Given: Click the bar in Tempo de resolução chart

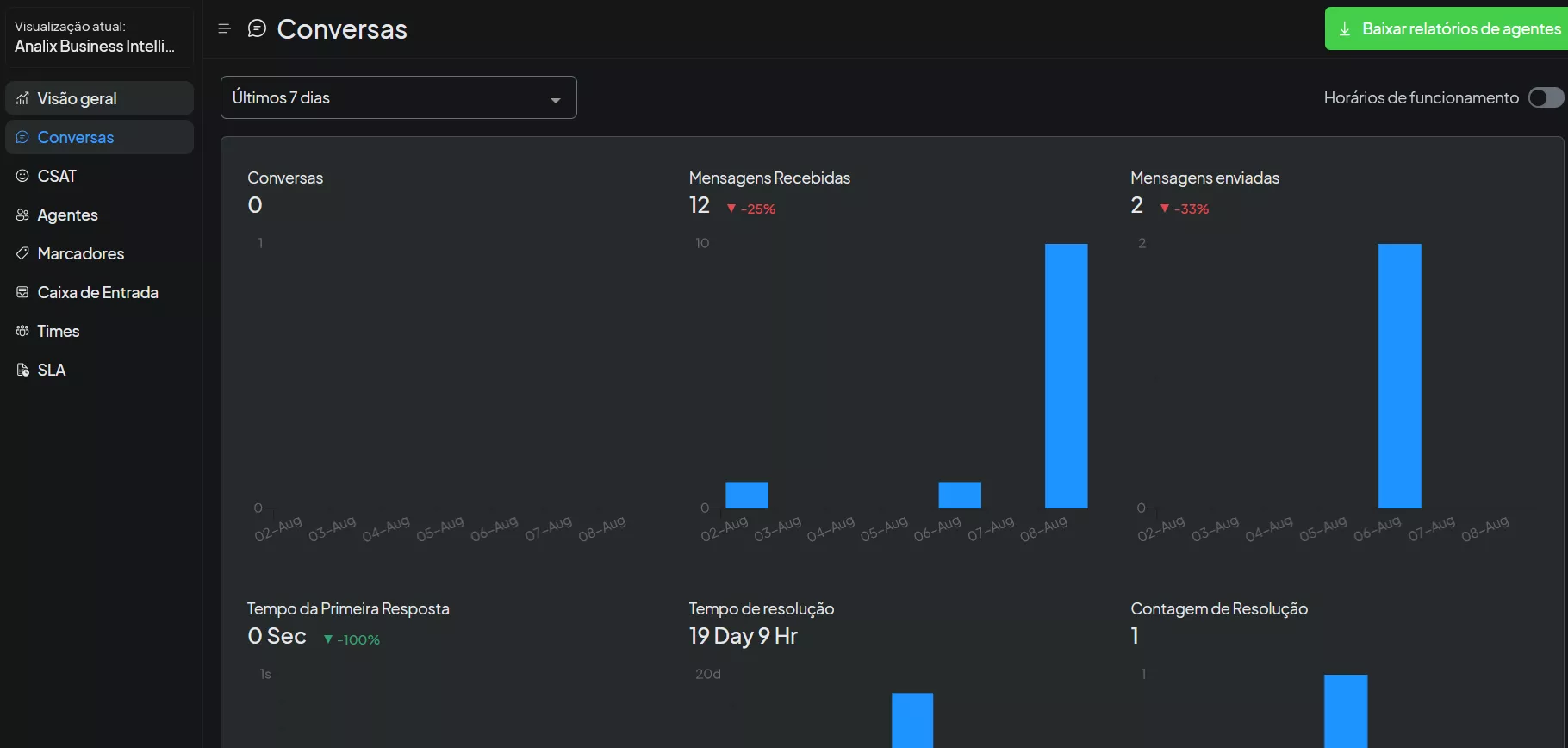Looking at the screenshot, I should (x=912, y=720).
